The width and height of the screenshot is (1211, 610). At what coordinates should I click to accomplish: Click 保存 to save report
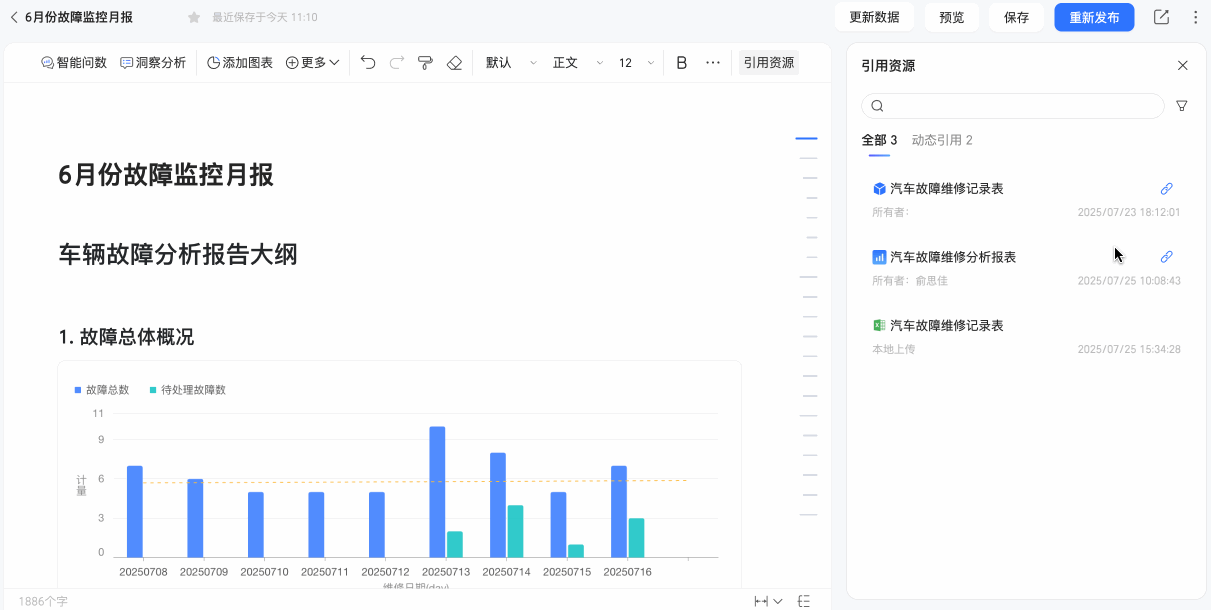click(x=1016, y=17)
